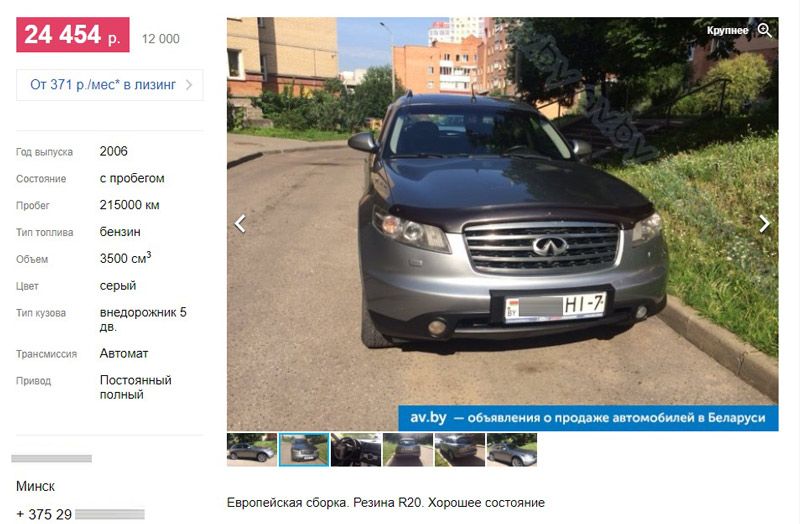The image size is (800, 524).
Task: Click the magnifier zoom icon on photo
Action: click(x=764, y=31)
